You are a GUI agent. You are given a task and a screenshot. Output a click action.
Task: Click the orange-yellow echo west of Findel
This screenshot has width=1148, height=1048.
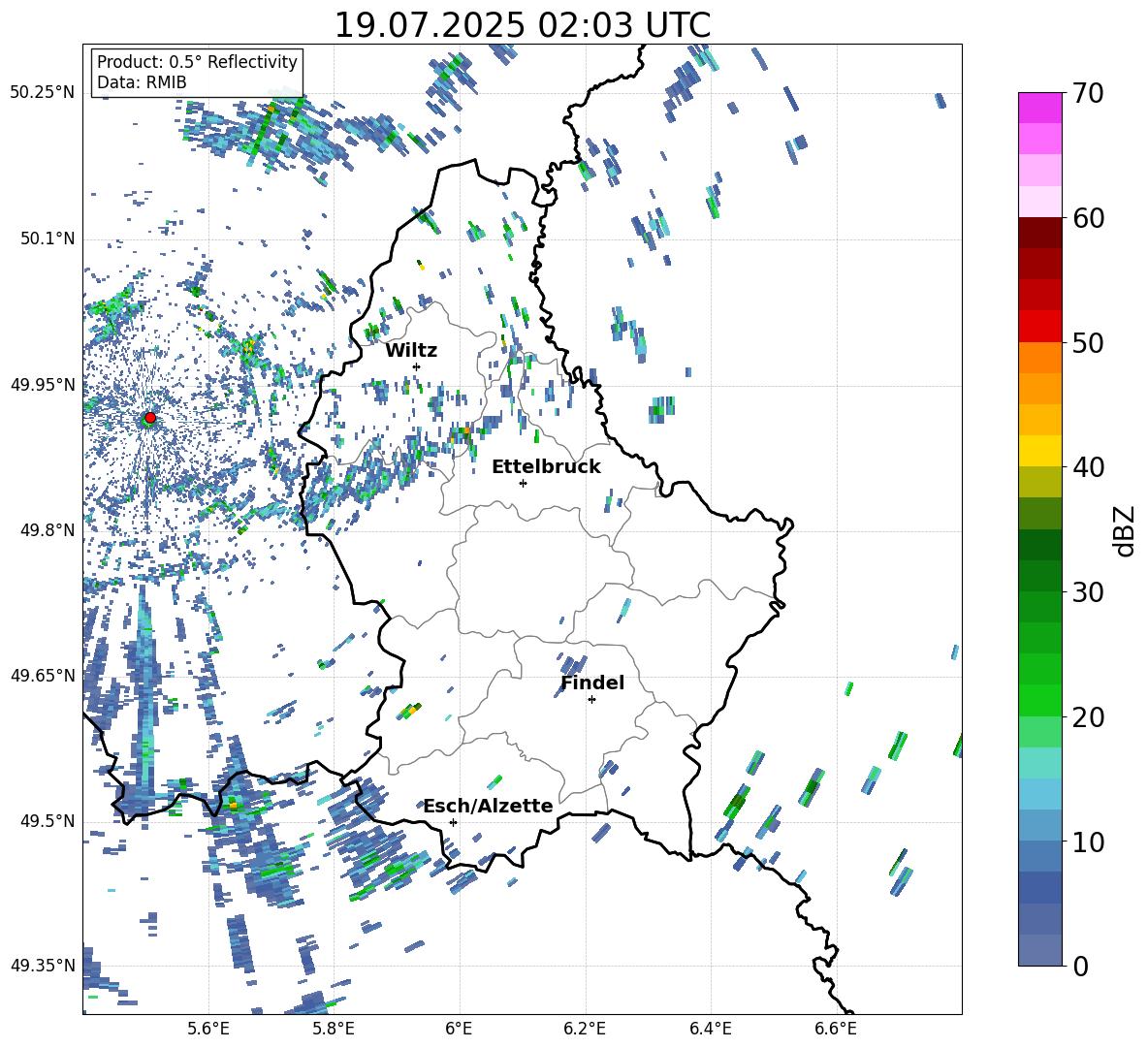tap(412, 709)
